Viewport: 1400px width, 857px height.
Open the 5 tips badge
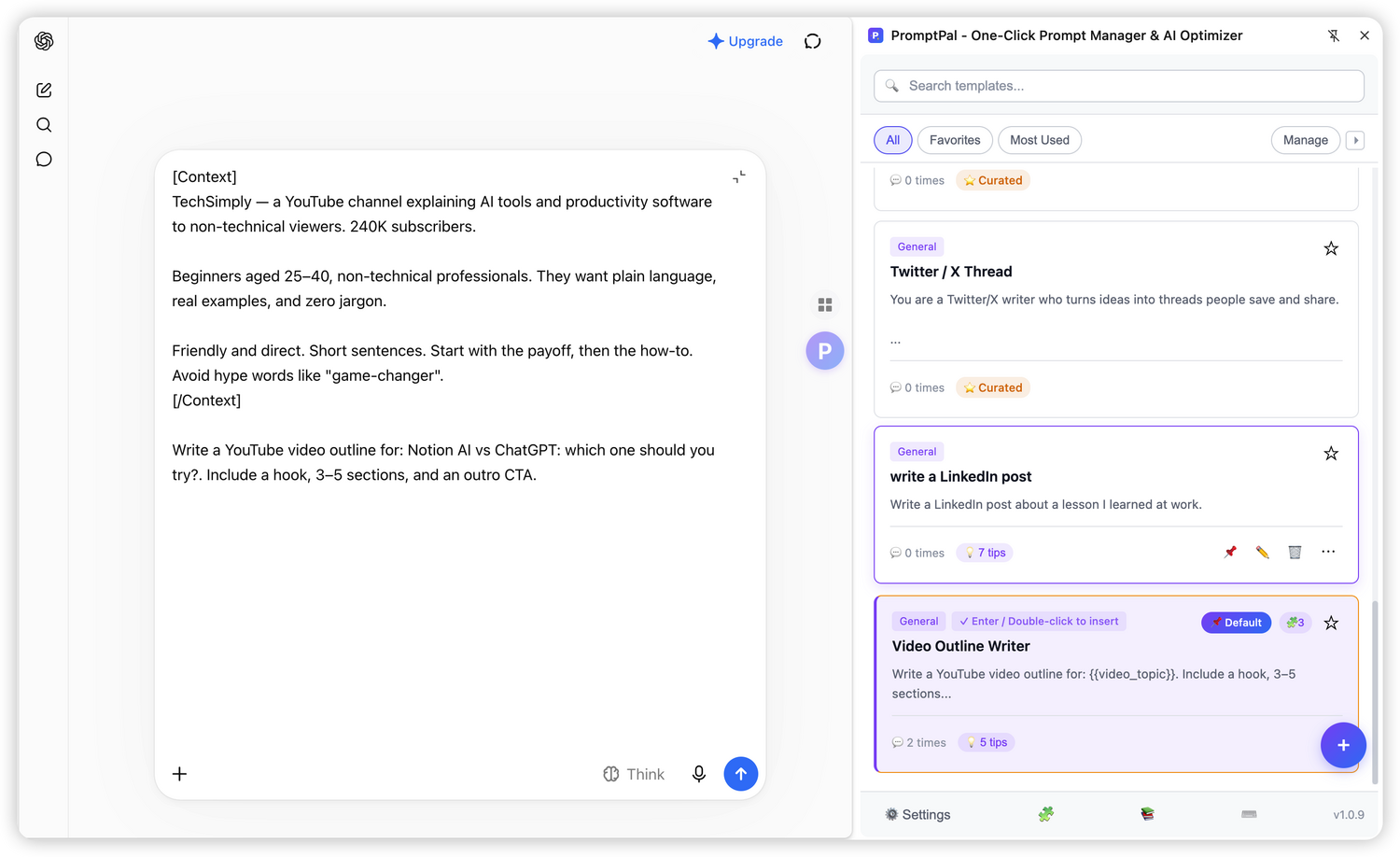tap(987, 742)
